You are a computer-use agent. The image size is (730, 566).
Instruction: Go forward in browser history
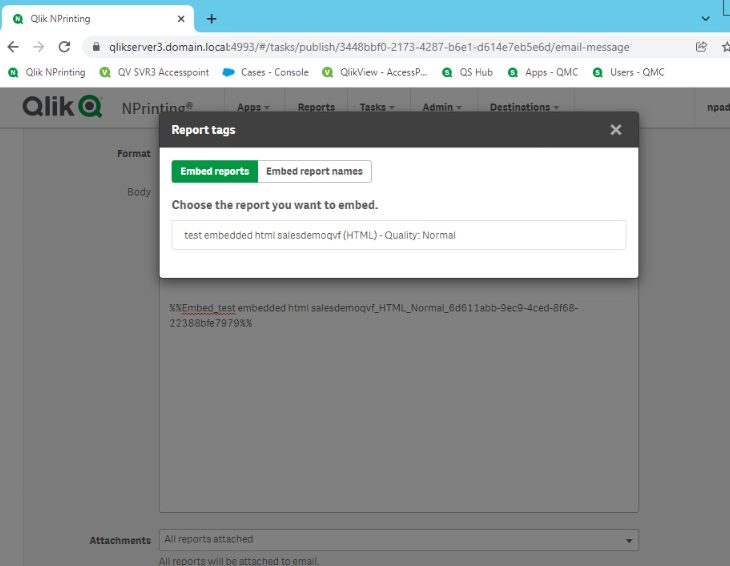(39, 47)
